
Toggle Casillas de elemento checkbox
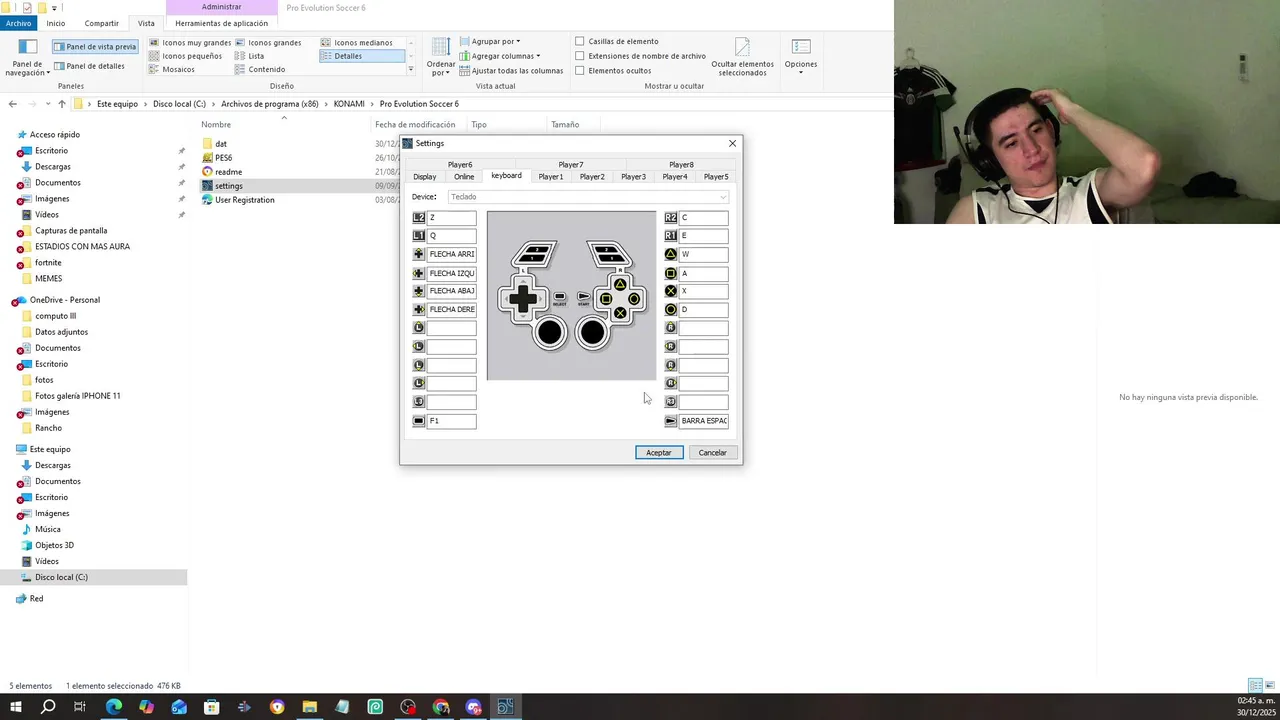[580, 41]
